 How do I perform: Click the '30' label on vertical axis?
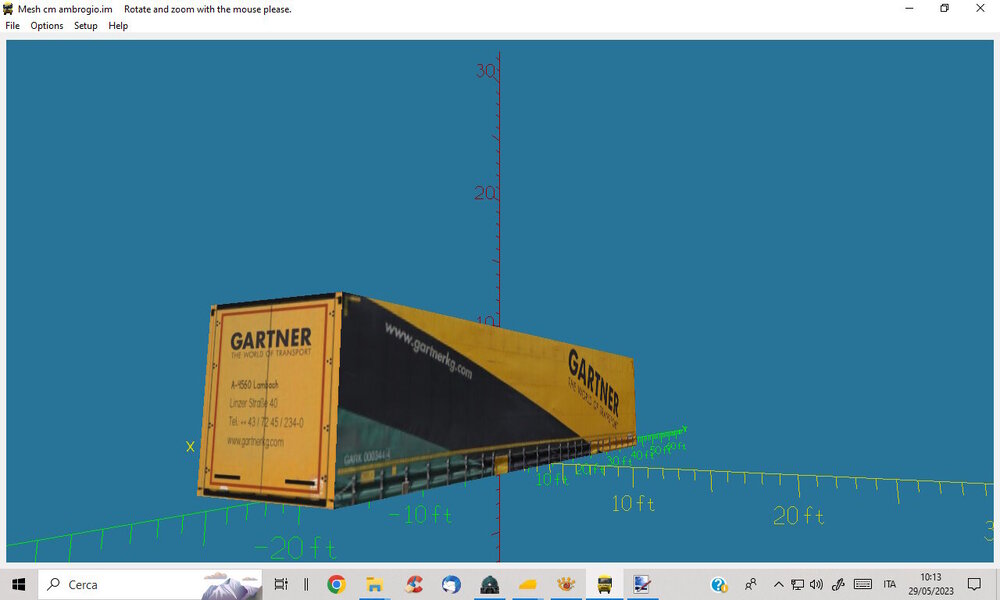485,71
